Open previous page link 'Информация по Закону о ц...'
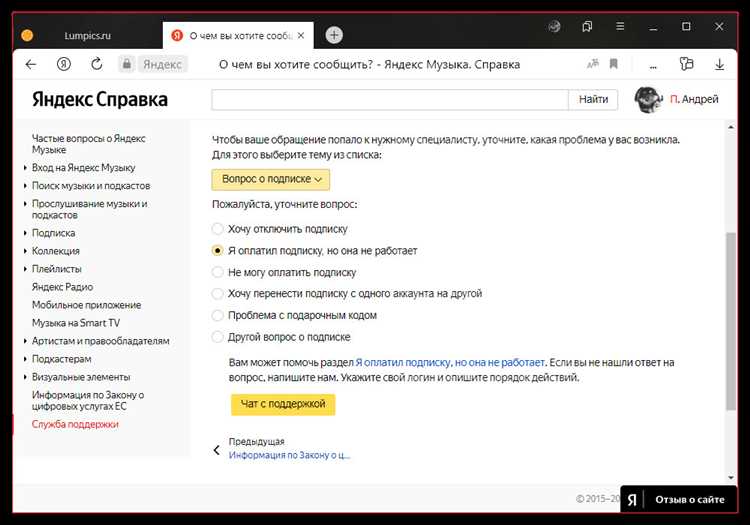 (289, 455)
